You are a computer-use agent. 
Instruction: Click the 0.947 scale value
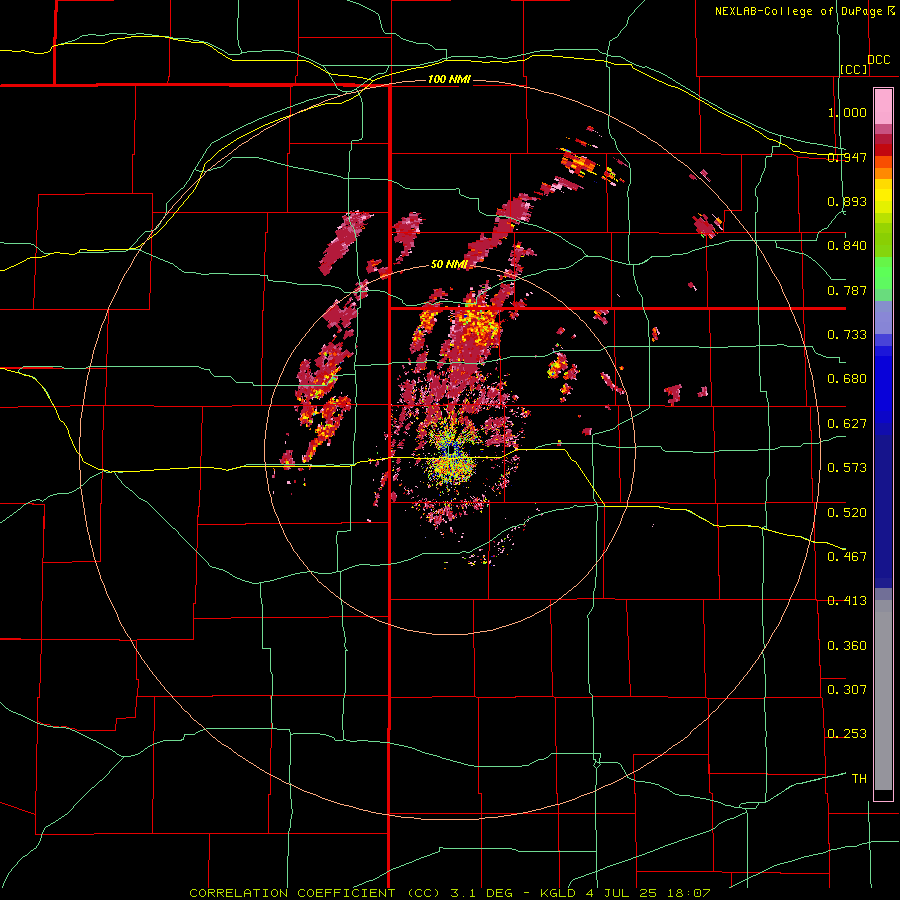[847, 157]
